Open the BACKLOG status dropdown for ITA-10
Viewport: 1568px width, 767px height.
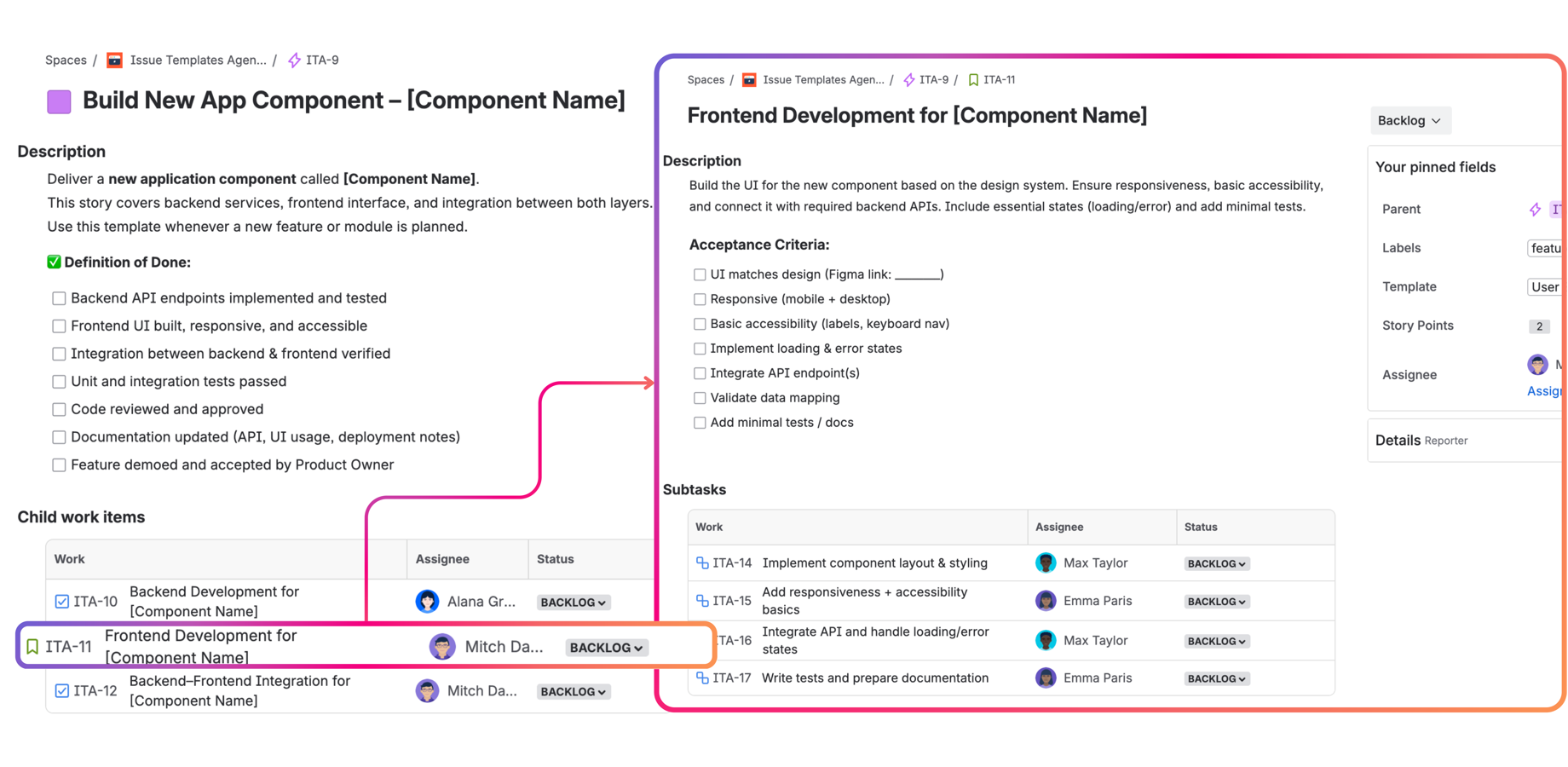(x=573, y=602)
